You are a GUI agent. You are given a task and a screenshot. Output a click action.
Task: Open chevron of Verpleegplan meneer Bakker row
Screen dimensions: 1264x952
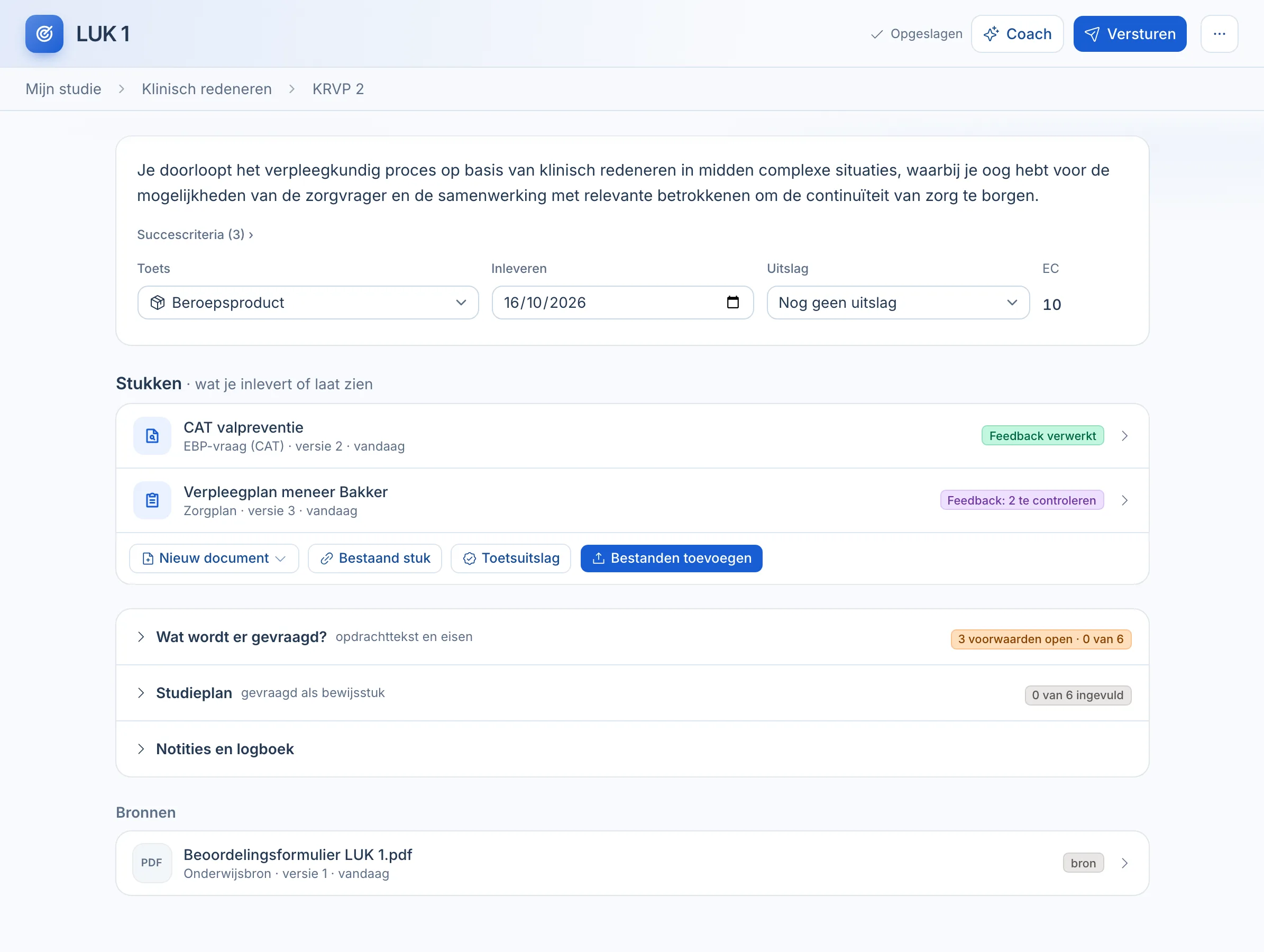tap(1124, 500)
